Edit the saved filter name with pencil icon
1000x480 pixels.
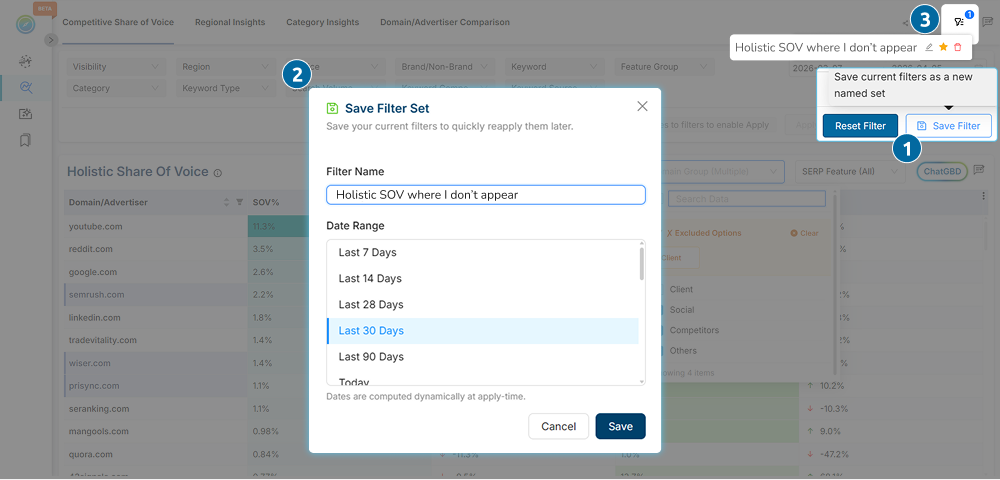coord(929,47)
